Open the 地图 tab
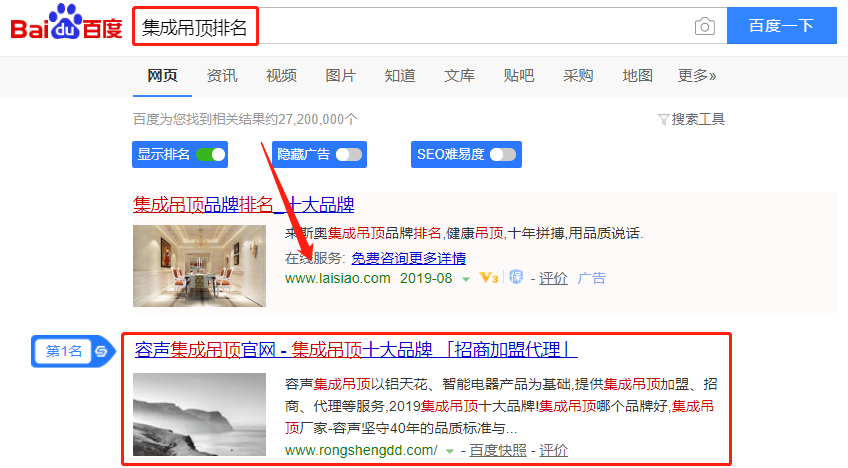 click(638, 76)
